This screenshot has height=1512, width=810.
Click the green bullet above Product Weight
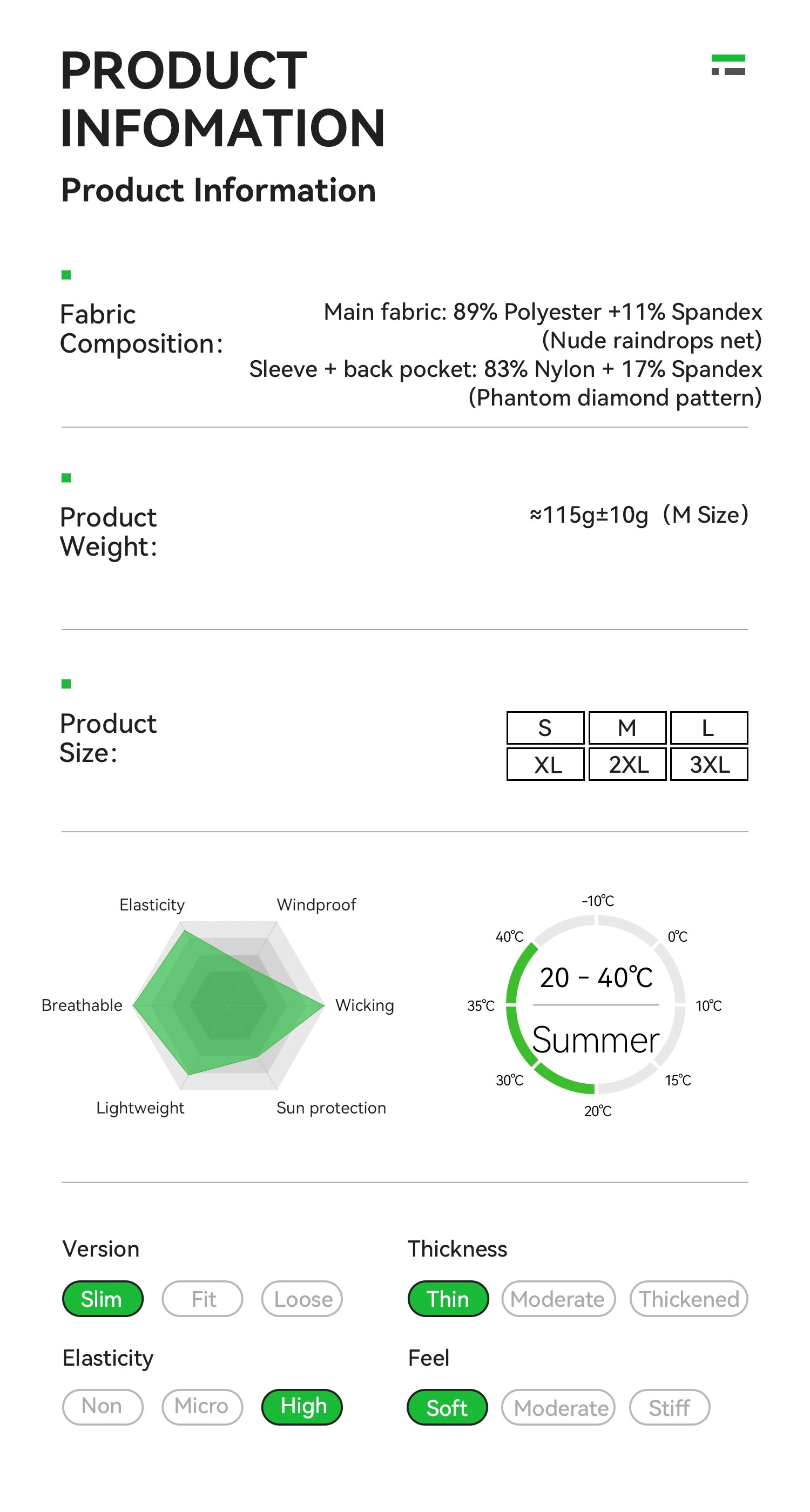(66, 478)
